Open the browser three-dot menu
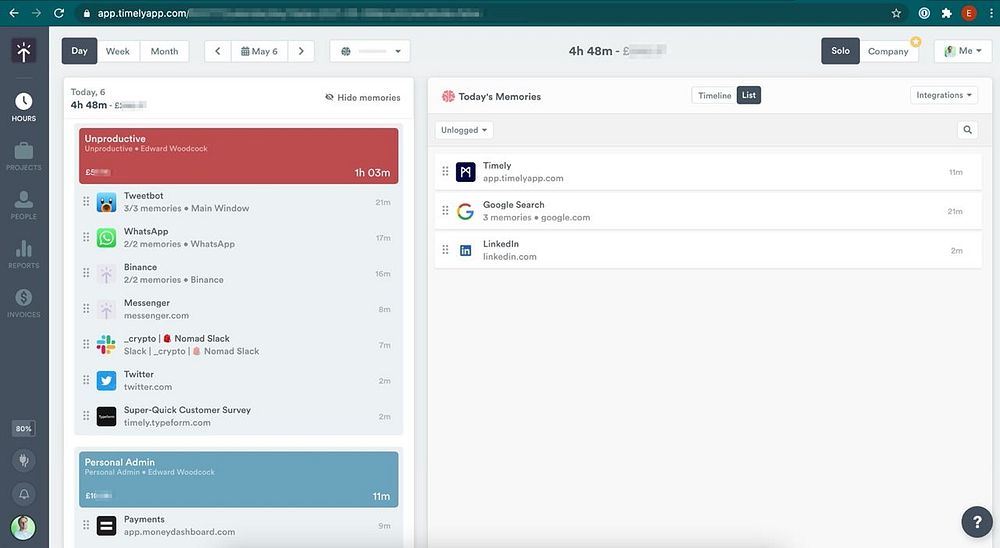This screenshot has width=1000, height=548. [991, 13]
